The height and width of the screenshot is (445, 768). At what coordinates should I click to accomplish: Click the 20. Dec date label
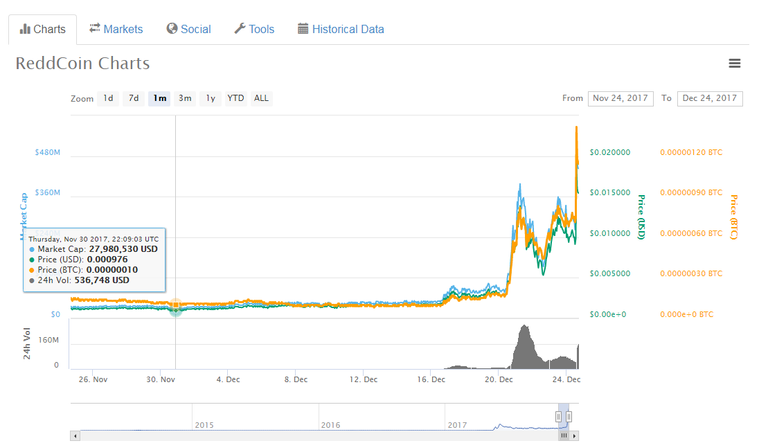[x=499, y=379]
